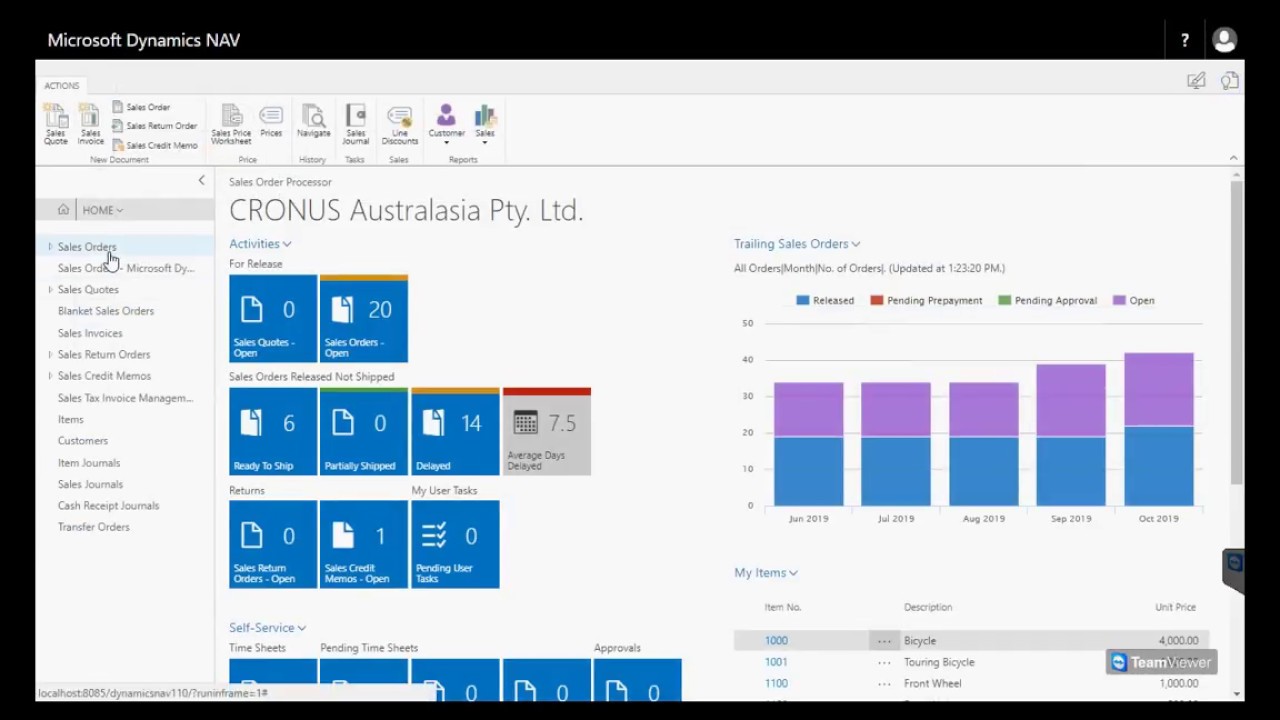Viewport: 1280px width, 720px height.
Task: Open Sales Credit Memos - Open tile
Action: [364, 544]
